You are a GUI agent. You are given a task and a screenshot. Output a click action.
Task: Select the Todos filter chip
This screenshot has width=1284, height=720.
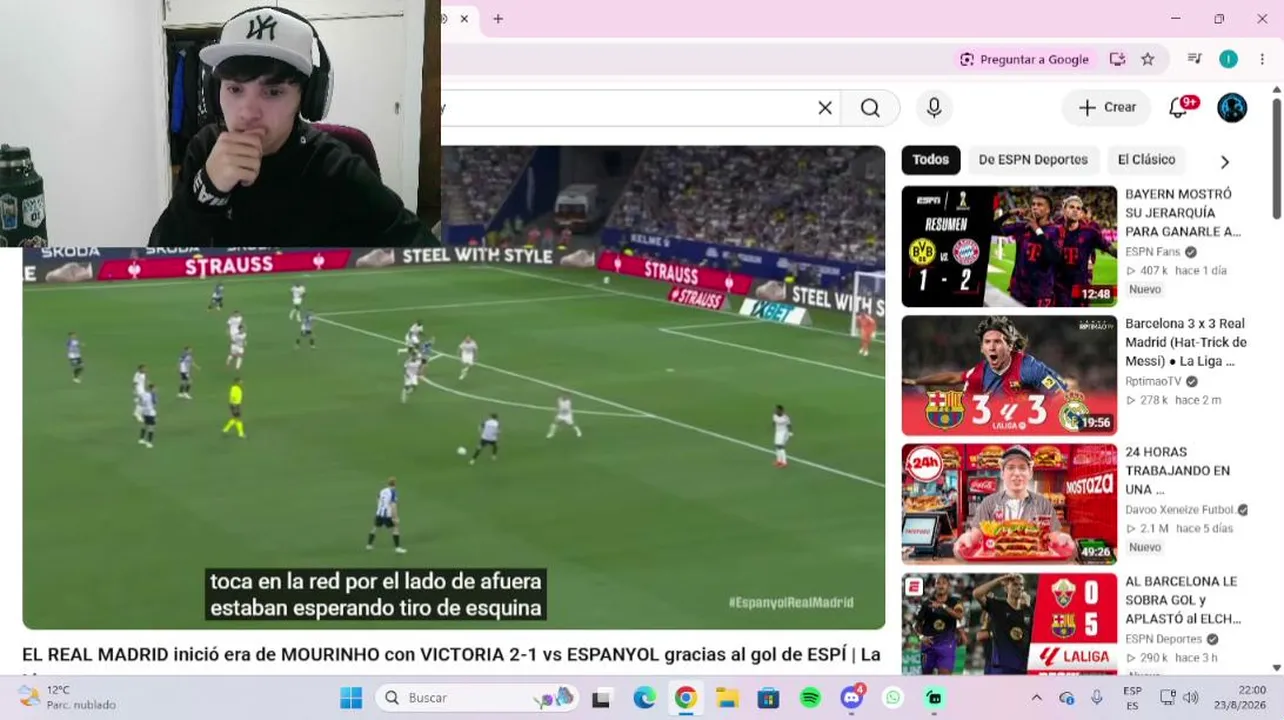tap(930, 160)
